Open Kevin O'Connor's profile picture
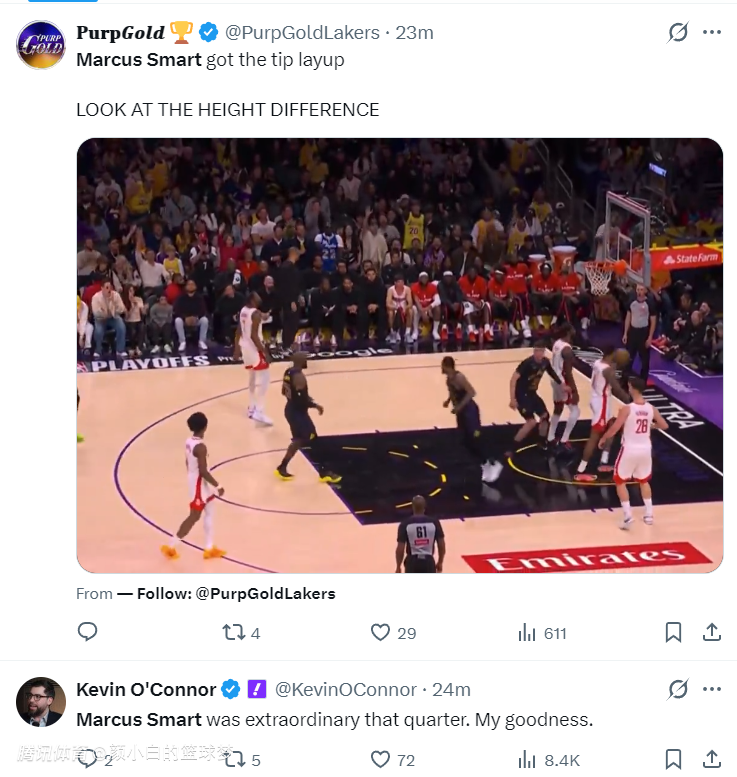 (41, 701)
